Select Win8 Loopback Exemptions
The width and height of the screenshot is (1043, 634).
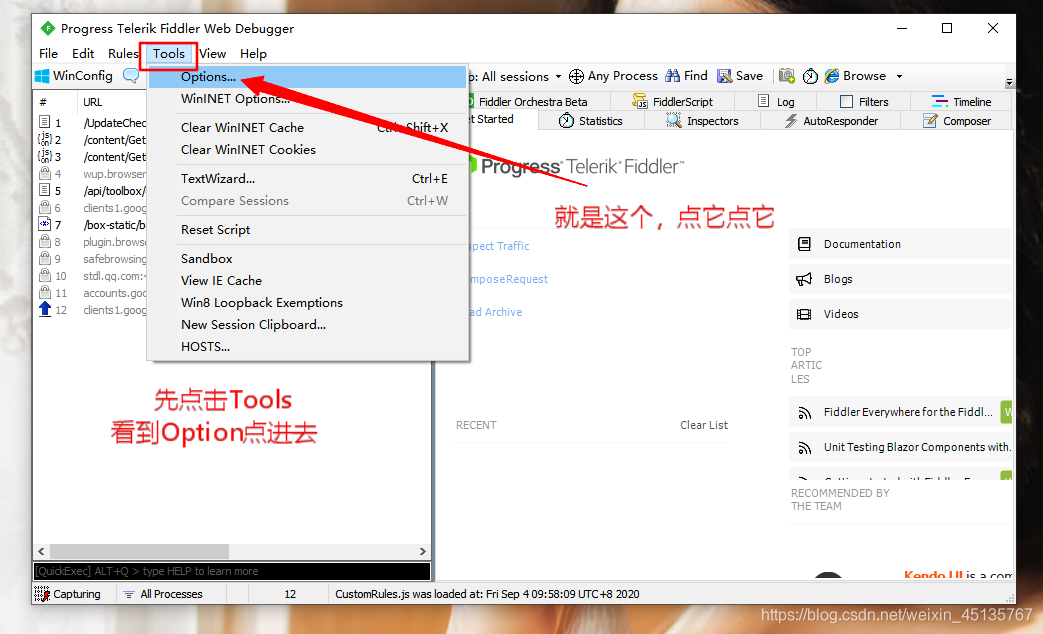tap(307, 303)
